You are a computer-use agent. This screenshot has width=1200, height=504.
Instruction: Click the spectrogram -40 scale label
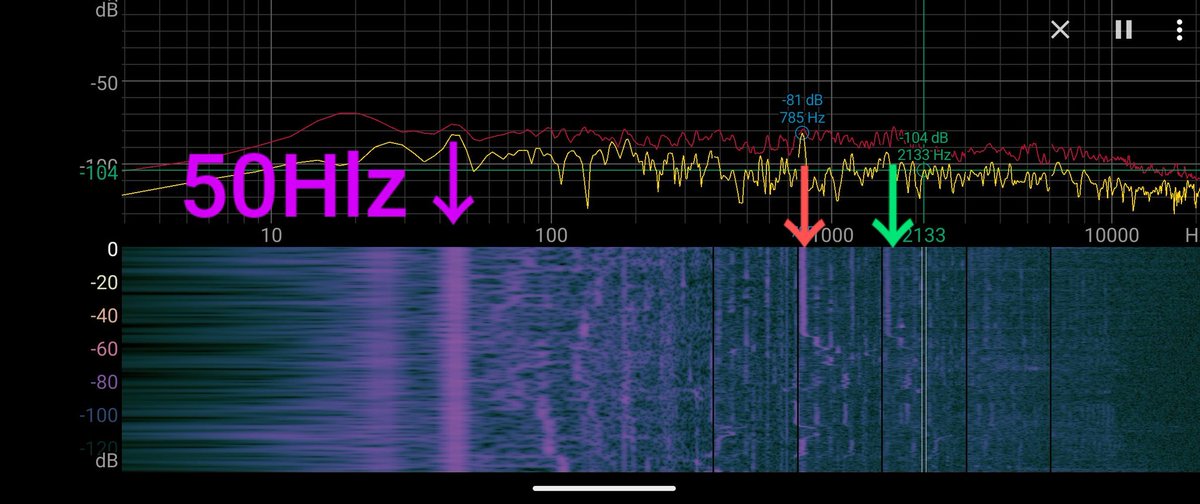tap(103, 316)
